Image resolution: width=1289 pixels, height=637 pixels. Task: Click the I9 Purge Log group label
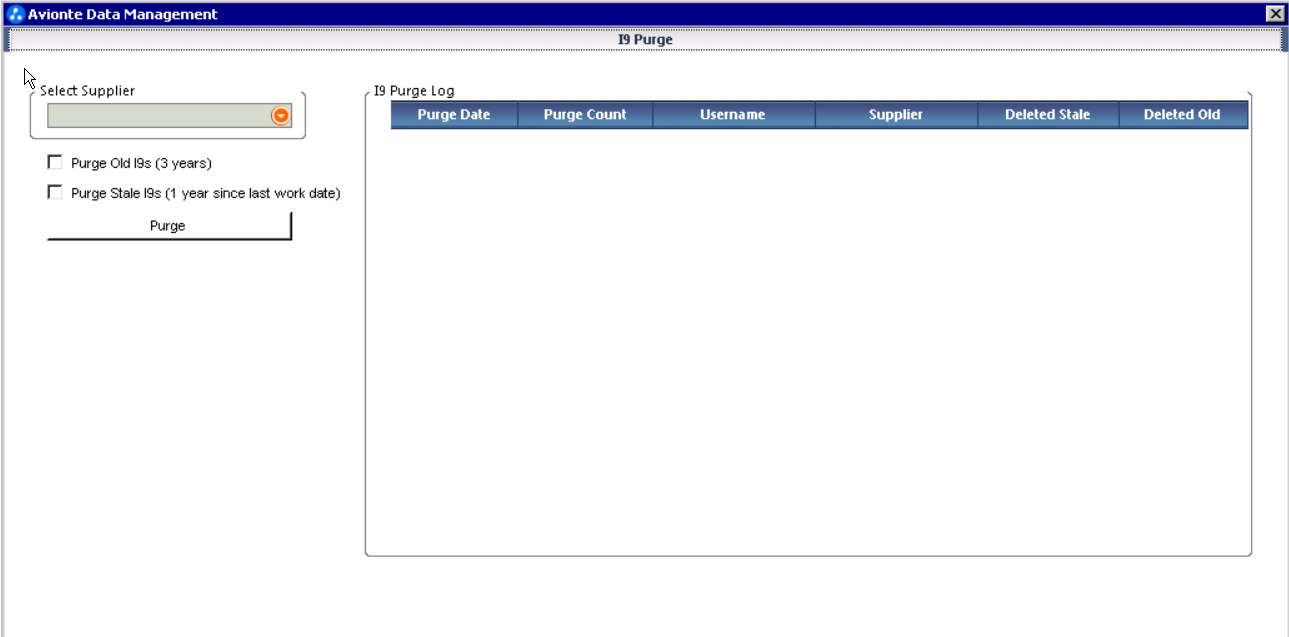click(414, 91)
